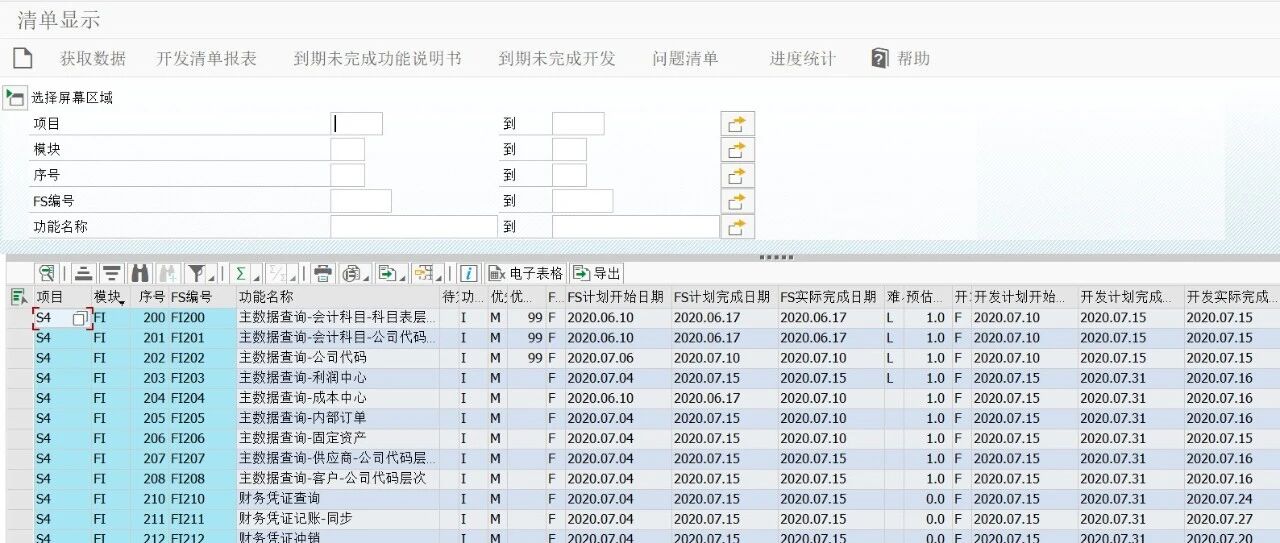Open 开发清单报表 report

coord(206,58)
